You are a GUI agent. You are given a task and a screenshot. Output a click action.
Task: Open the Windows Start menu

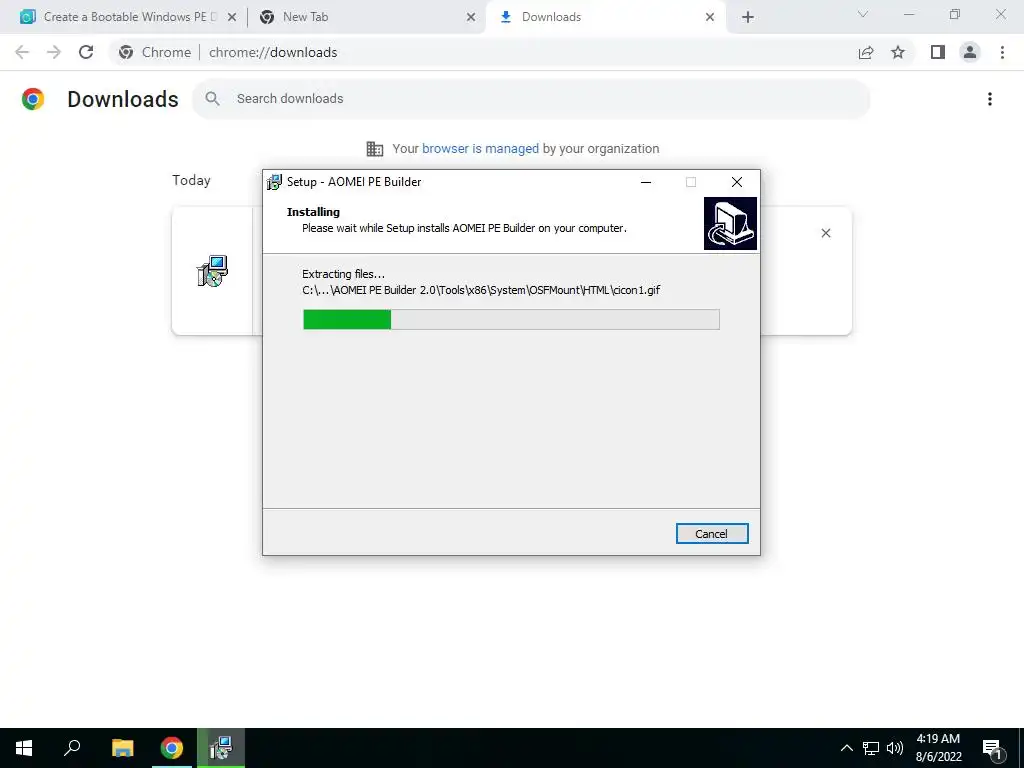click(24, 748)
